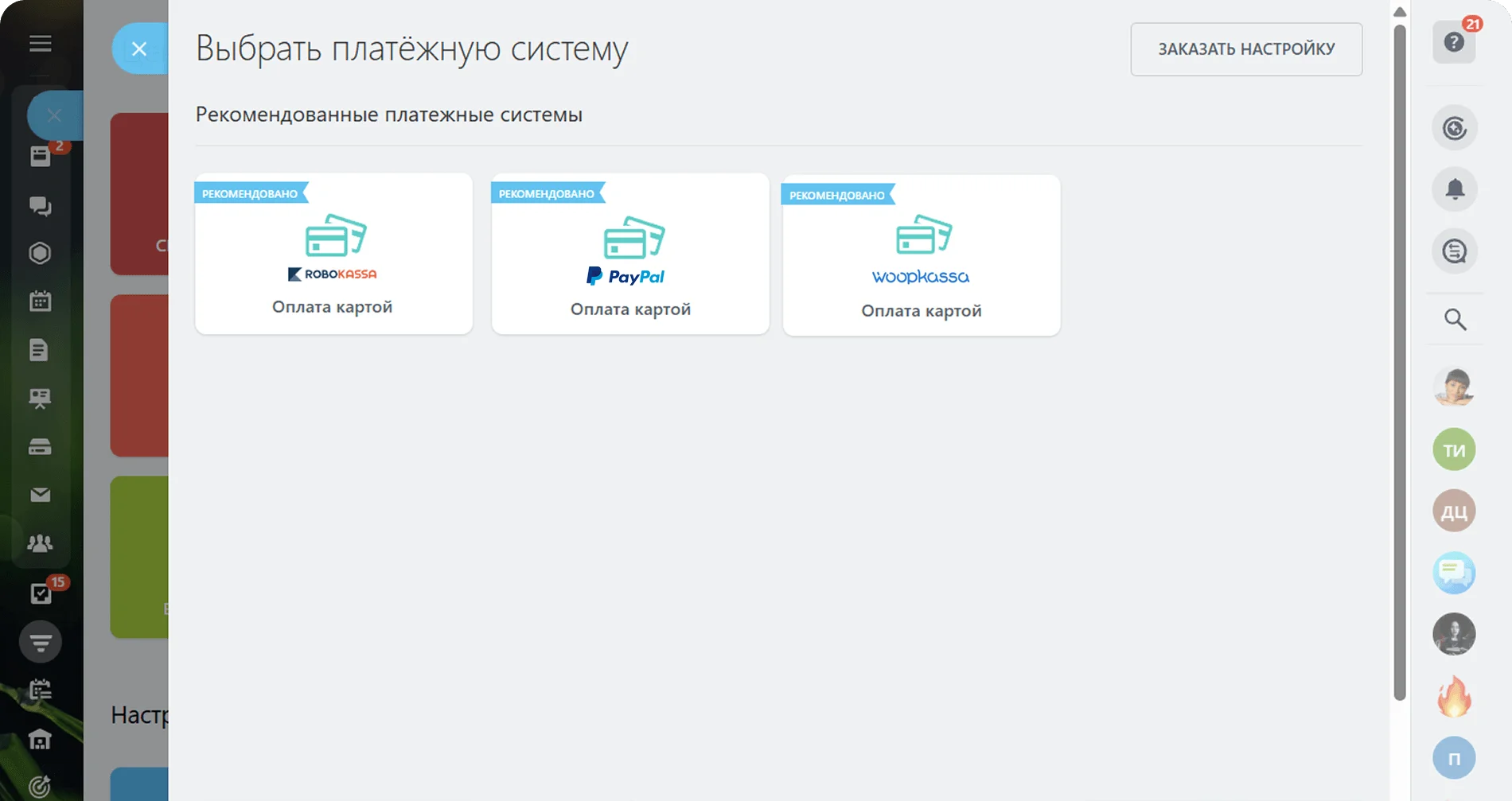
Task: Click the hexagon icon in left sidebar
Action: point(40,253)
